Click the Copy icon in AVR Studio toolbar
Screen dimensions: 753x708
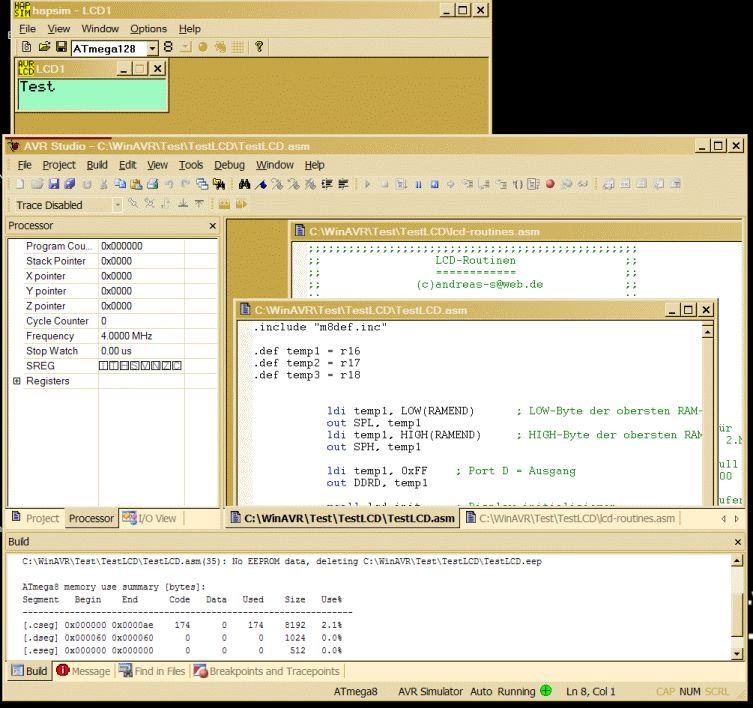click(x=121, y=184)
